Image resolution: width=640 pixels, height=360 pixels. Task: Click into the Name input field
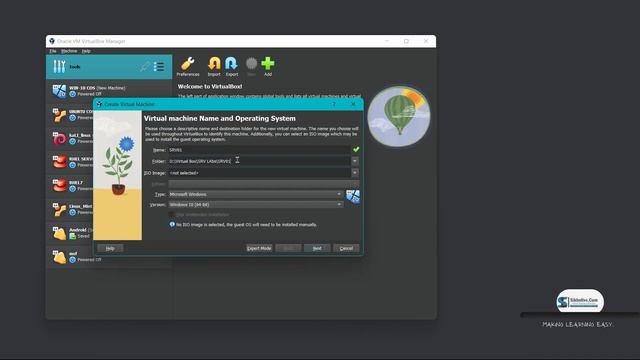[259, 150]
